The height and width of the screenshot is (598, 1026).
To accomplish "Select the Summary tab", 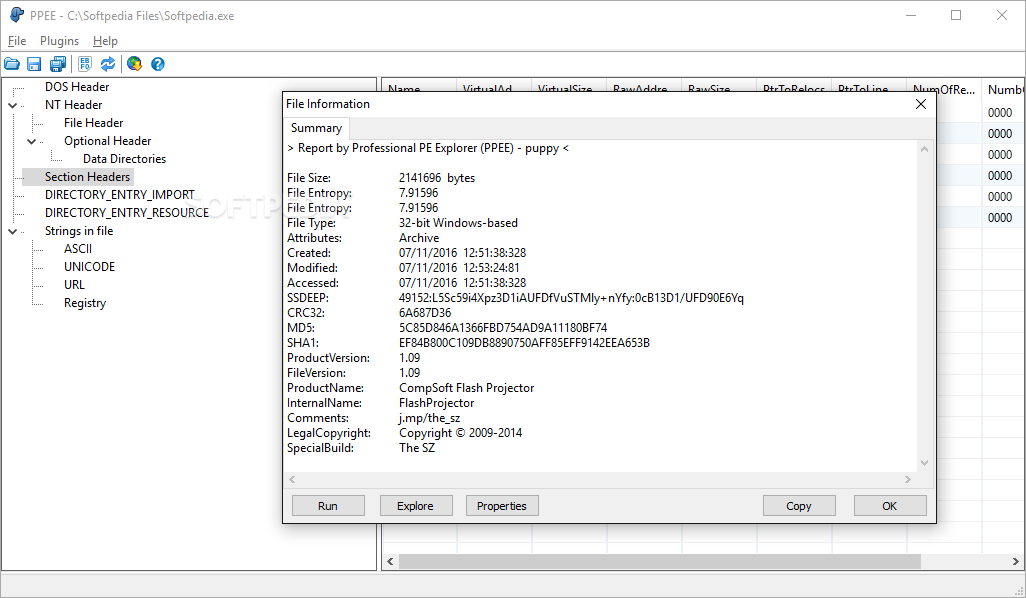I will 316,128.
